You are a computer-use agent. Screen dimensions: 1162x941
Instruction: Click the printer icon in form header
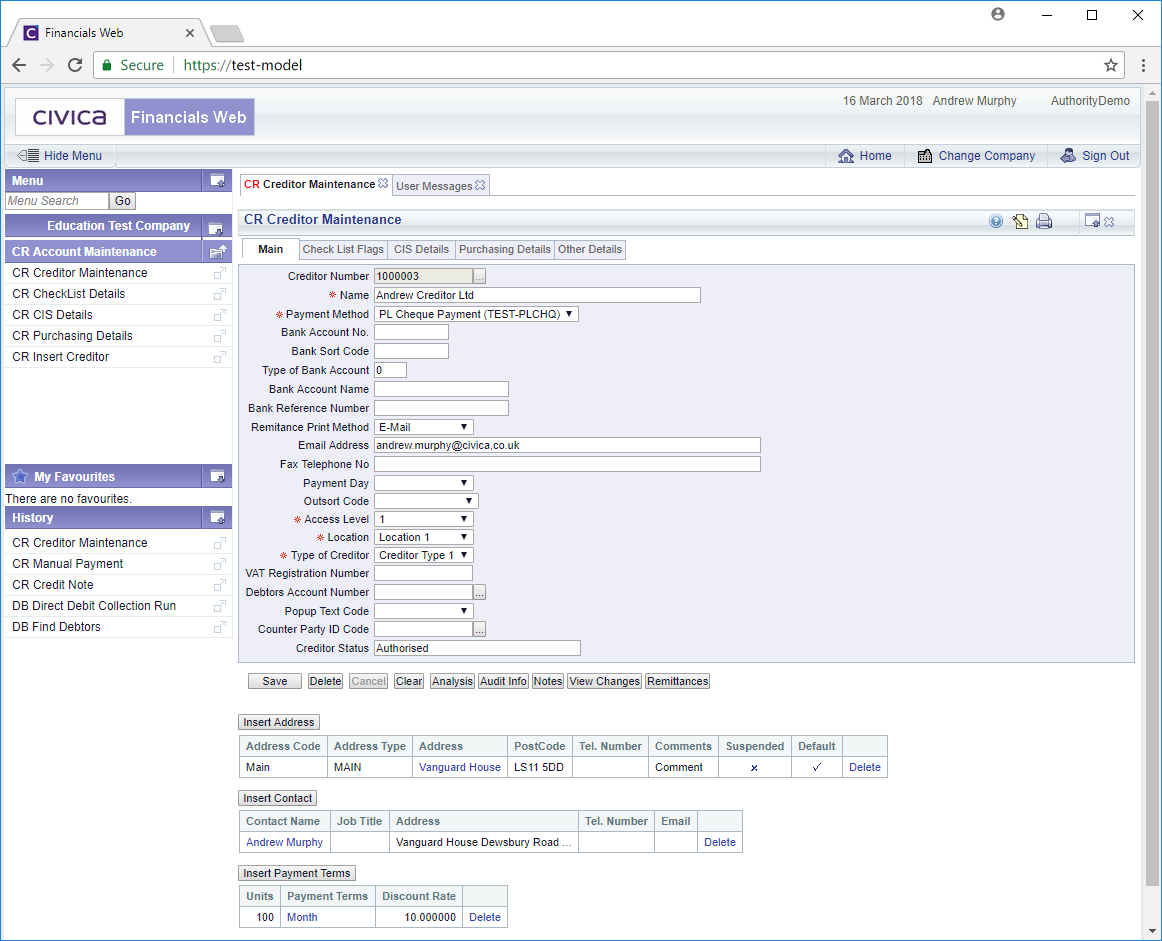1044,222
